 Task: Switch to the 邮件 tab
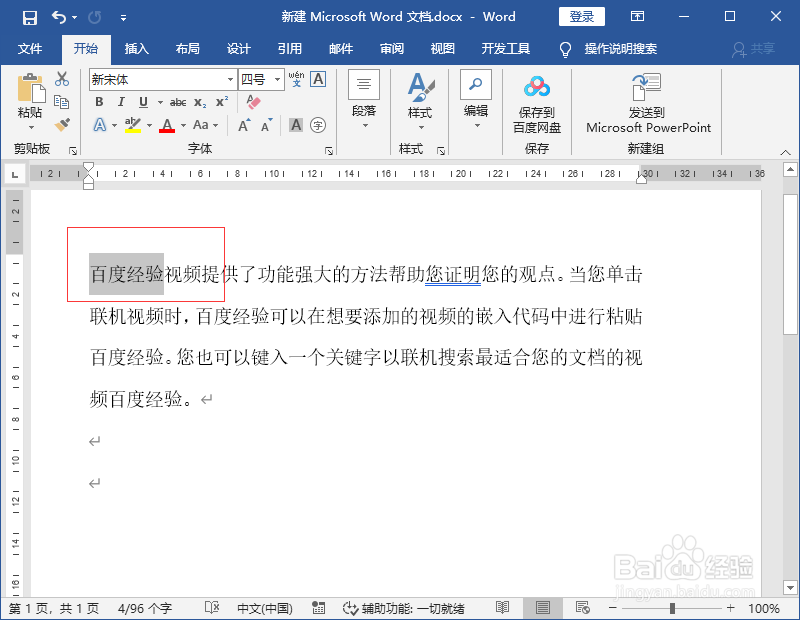tap(340, 48)
